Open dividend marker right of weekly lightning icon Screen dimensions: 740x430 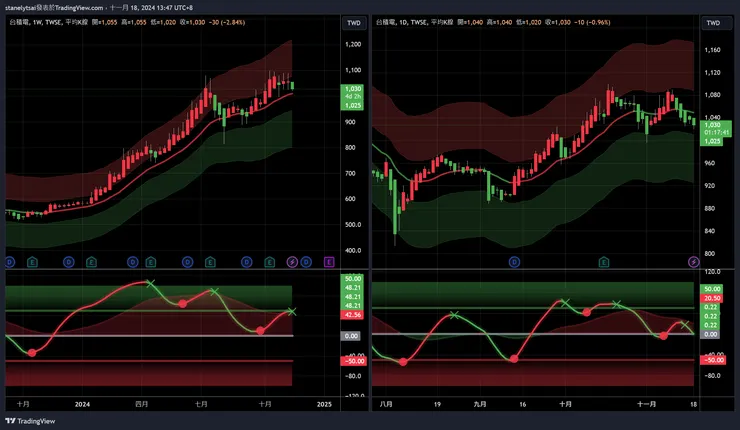[306, 262]
